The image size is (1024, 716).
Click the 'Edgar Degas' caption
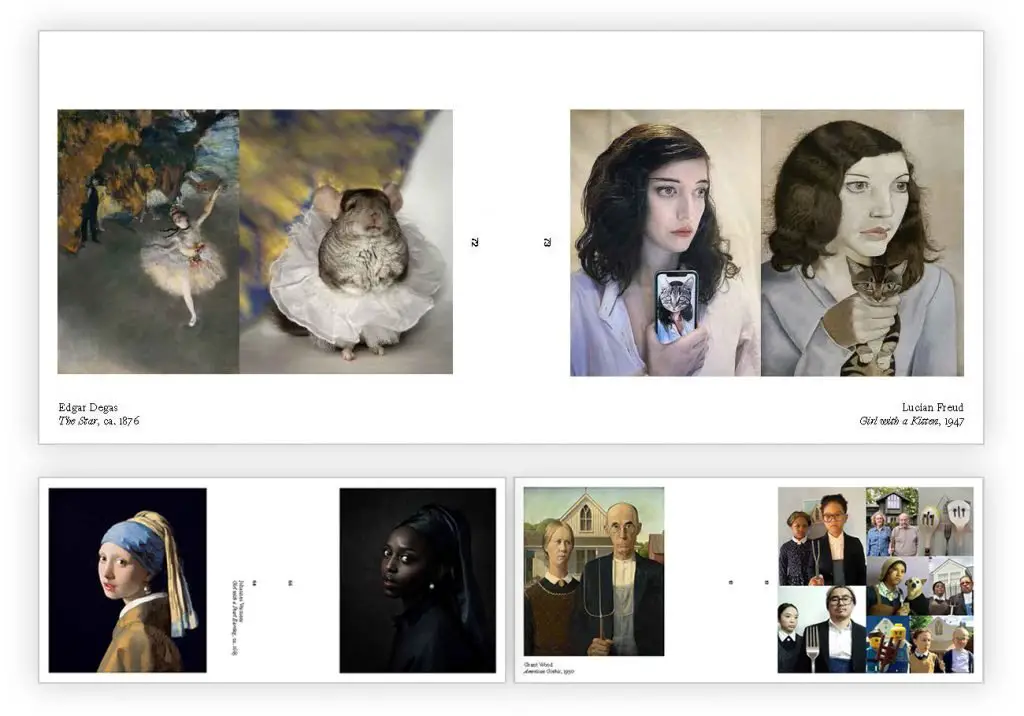click(x=88, y=407)
